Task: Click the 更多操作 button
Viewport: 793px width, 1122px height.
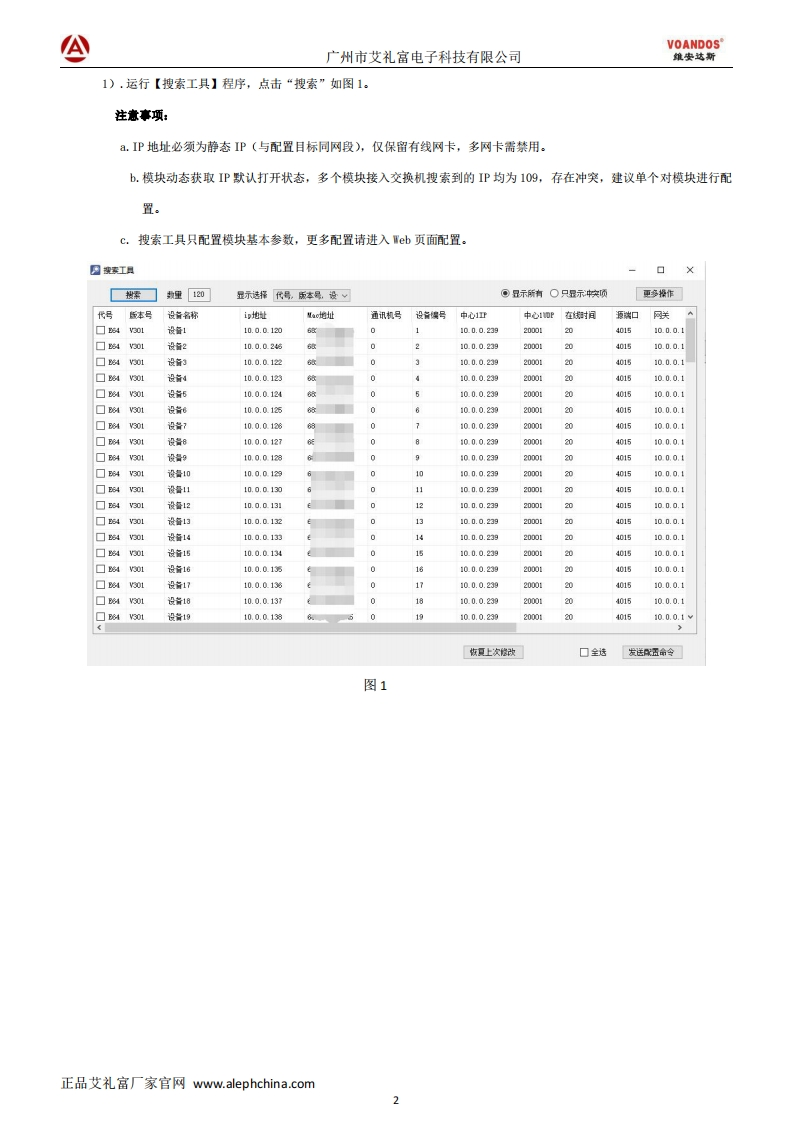Action: 659,294
